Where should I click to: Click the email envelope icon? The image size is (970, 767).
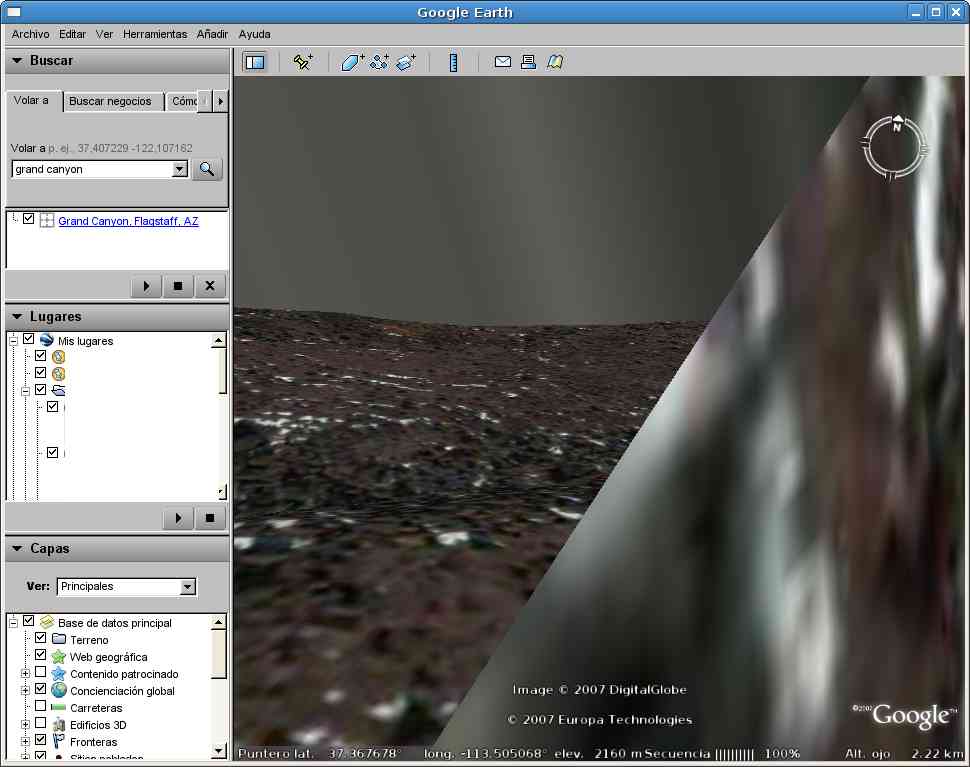coord(503,62)
